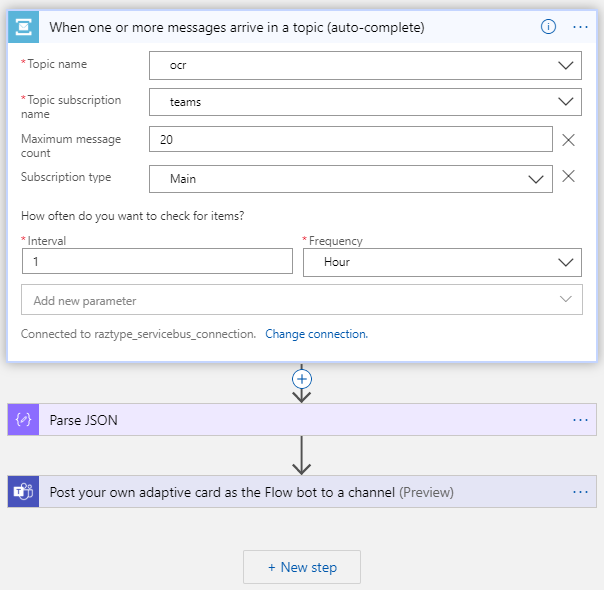
Task: Expand the Parse JSON action card
Action: (300, 420)
